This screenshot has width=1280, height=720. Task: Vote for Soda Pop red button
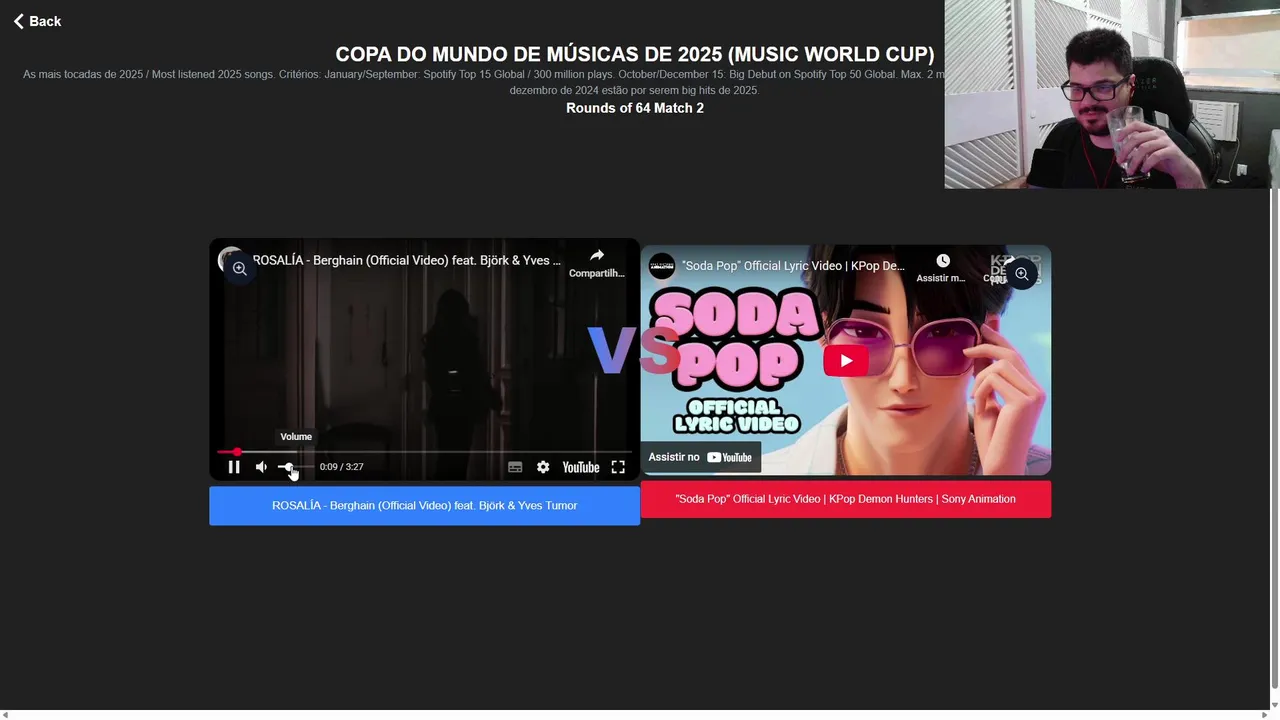point(846,499)
